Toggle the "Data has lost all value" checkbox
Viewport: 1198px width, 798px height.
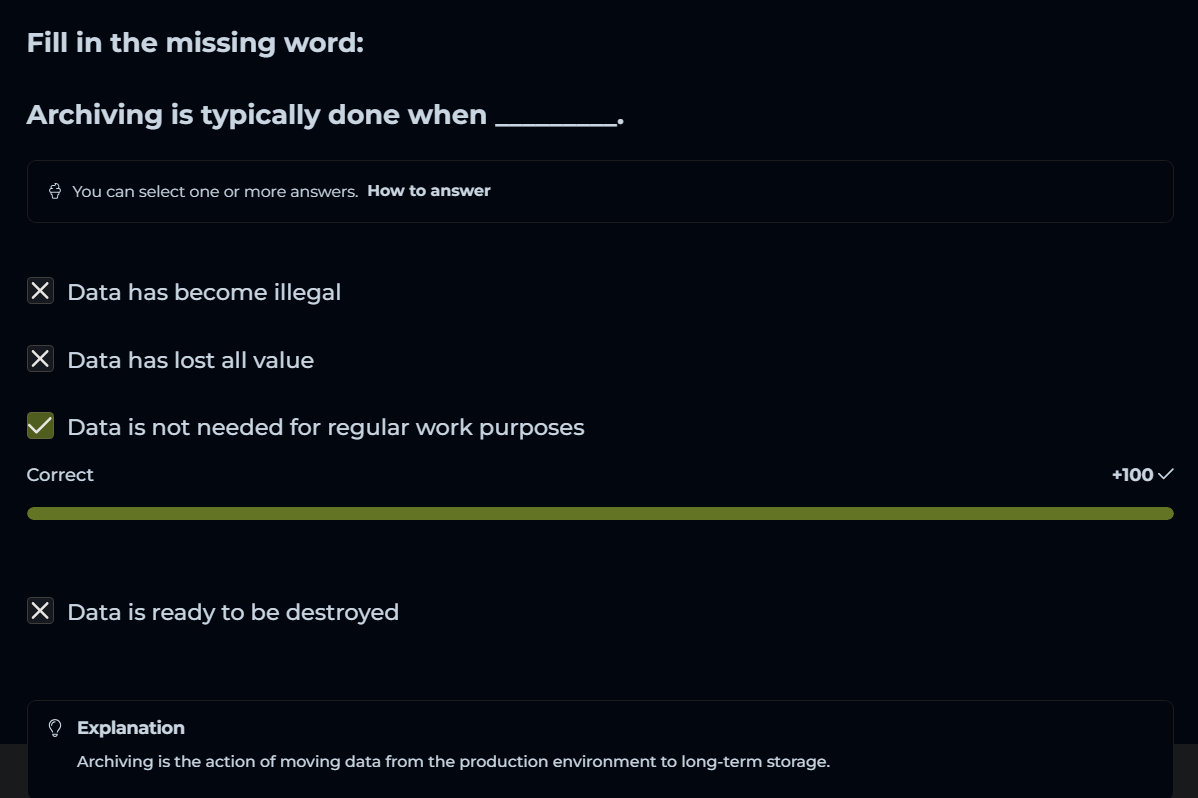40,359
